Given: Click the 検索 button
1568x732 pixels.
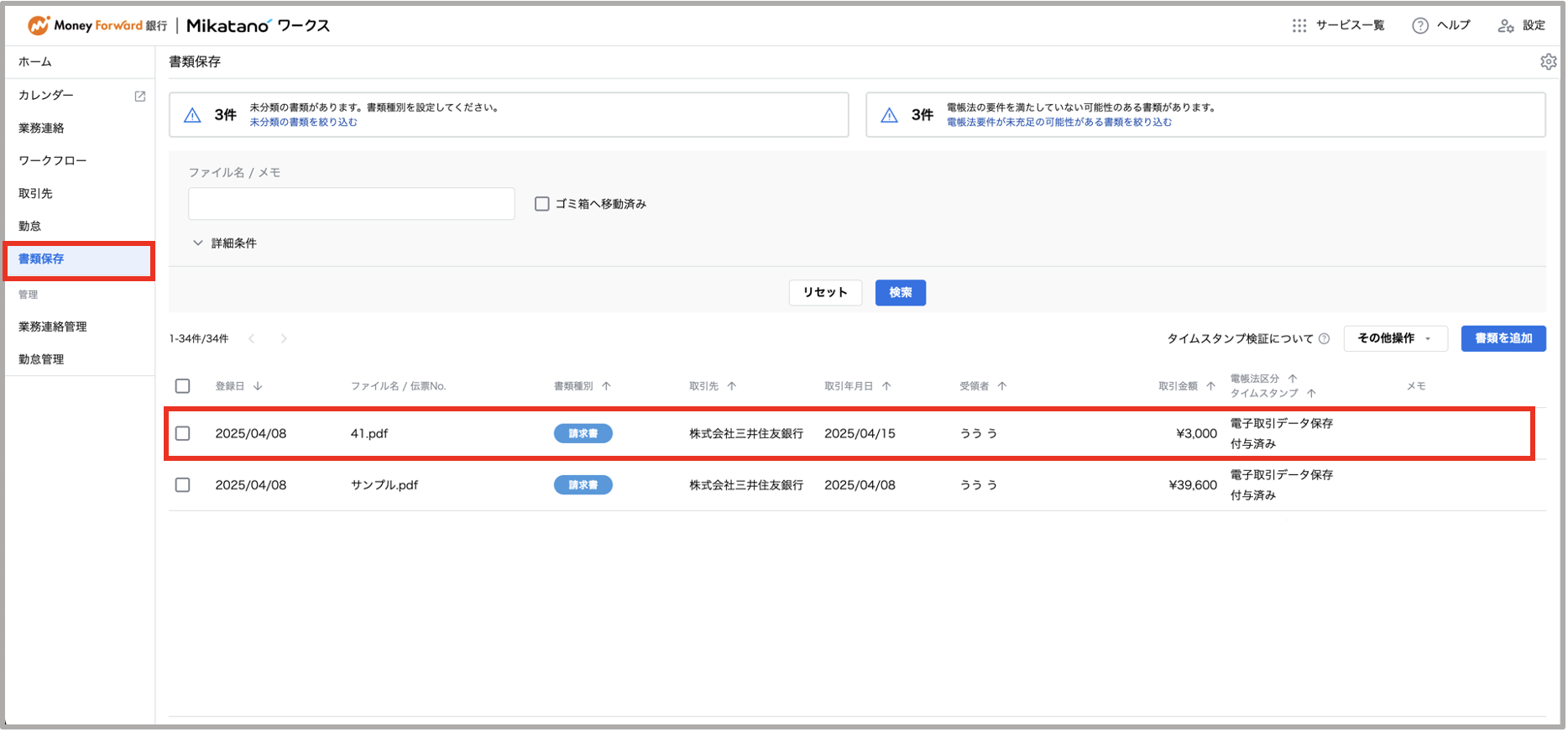Looking at the screenshot, I should pyautogui.click(x=901, y=293).
